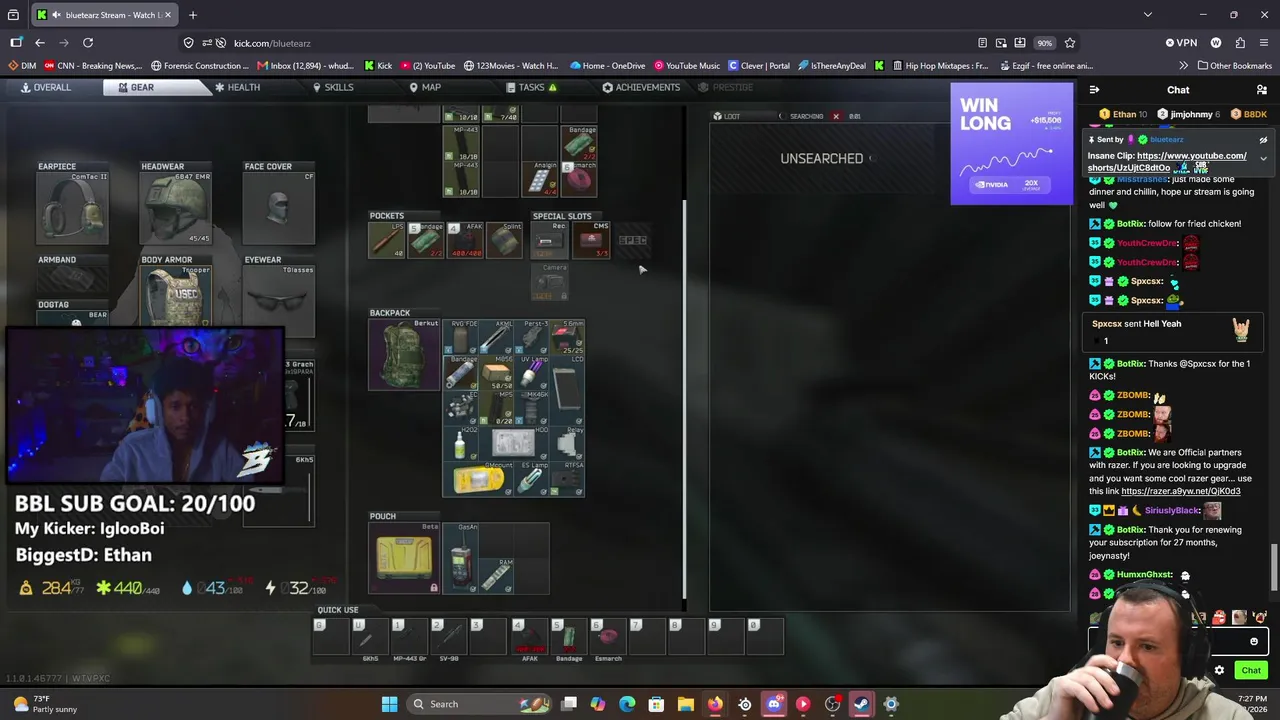Select the helmet in the Headwear slot
This screenshot has width=1280, height=720.
175,208
